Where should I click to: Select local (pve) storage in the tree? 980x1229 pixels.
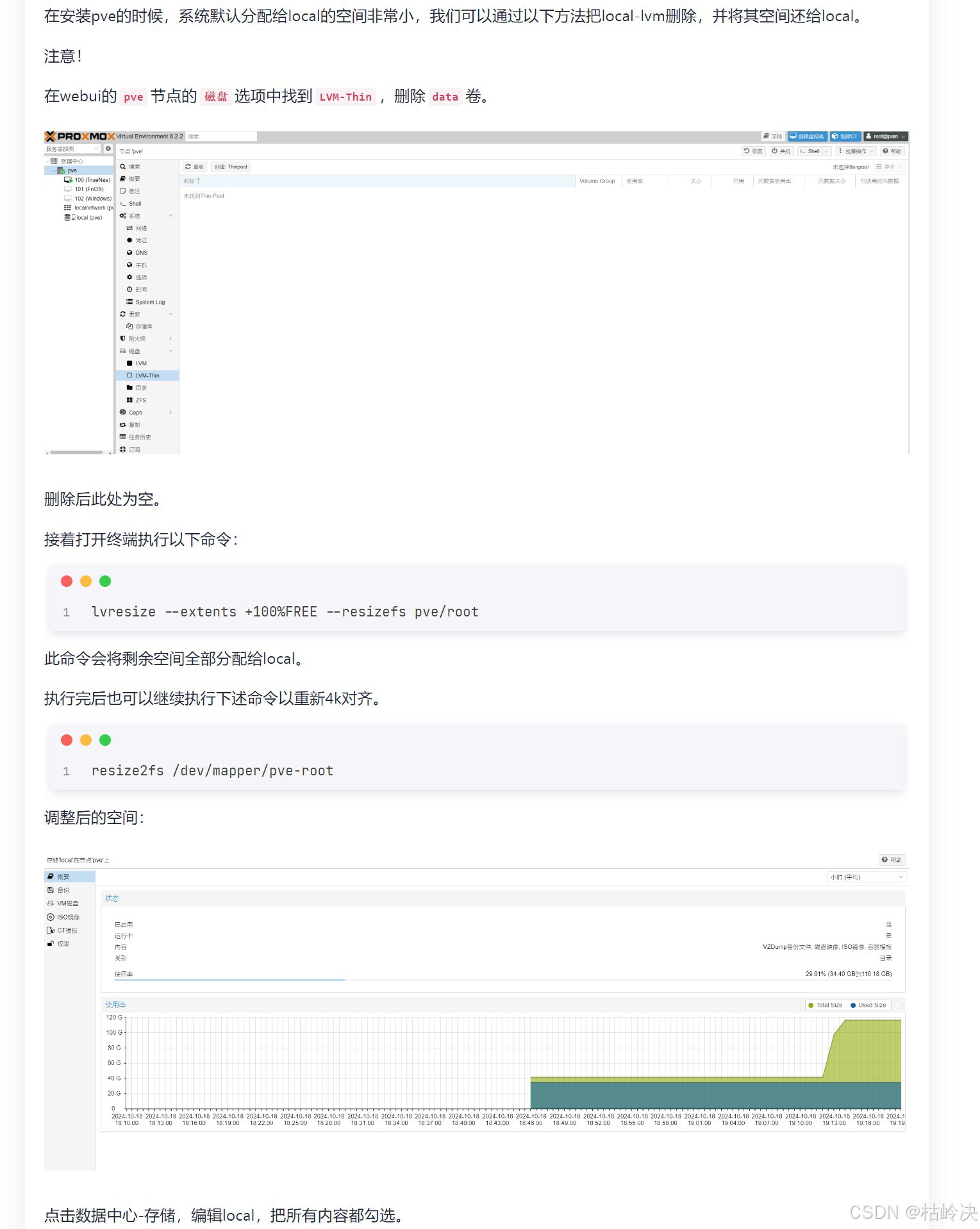point(83,217)
